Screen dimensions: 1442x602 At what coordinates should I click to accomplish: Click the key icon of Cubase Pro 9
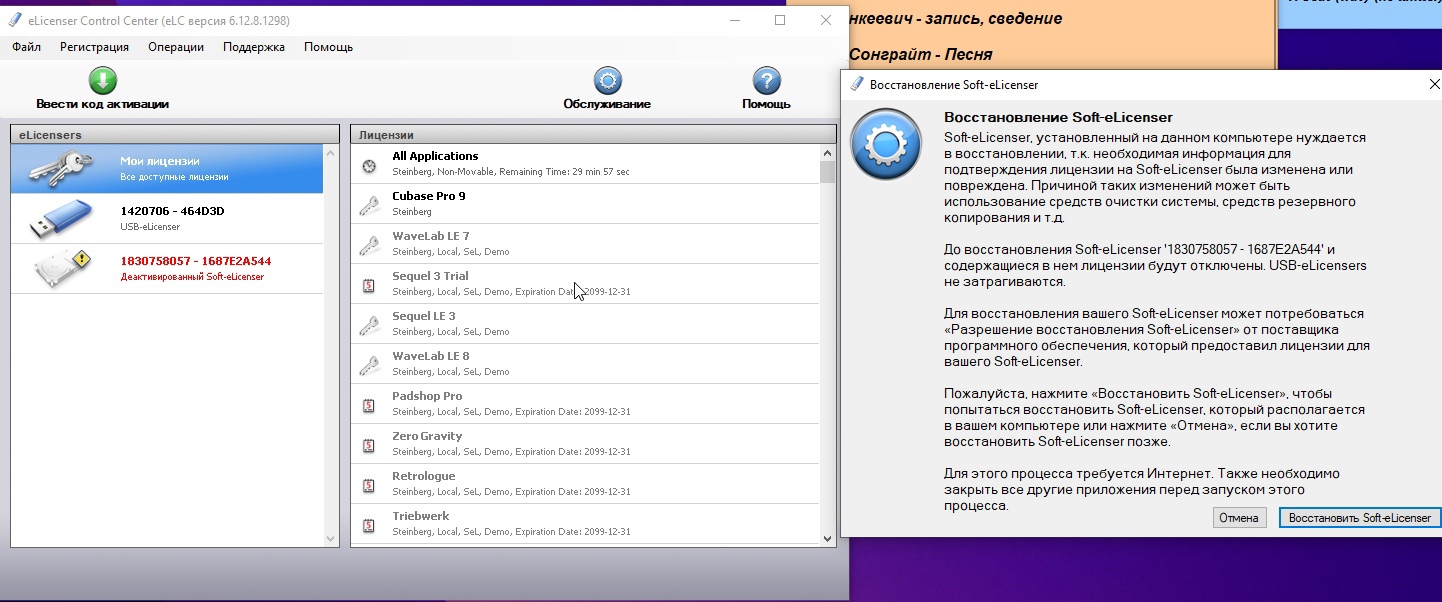(x=369, y=205)
